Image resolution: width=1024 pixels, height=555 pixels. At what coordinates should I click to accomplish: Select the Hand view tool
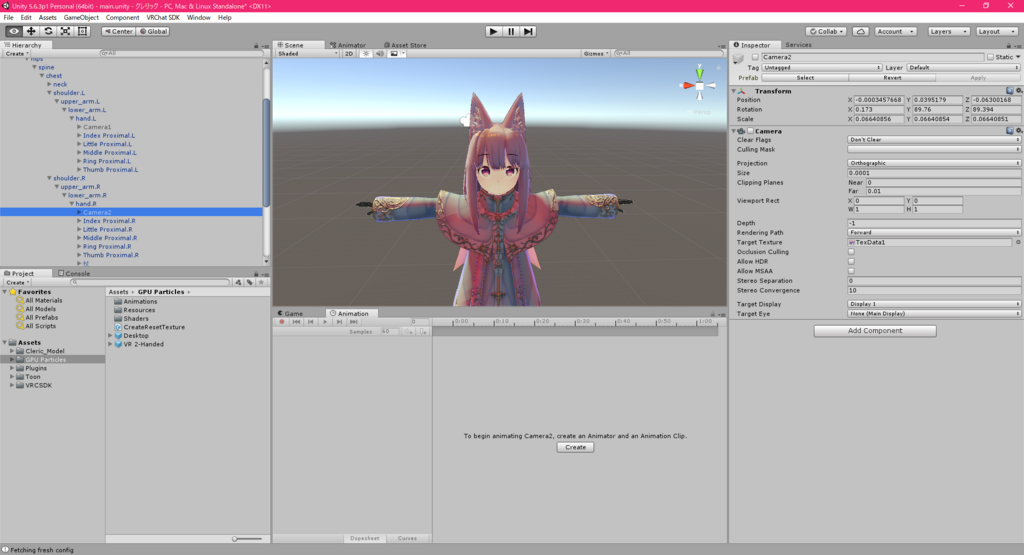coord(14,31)
